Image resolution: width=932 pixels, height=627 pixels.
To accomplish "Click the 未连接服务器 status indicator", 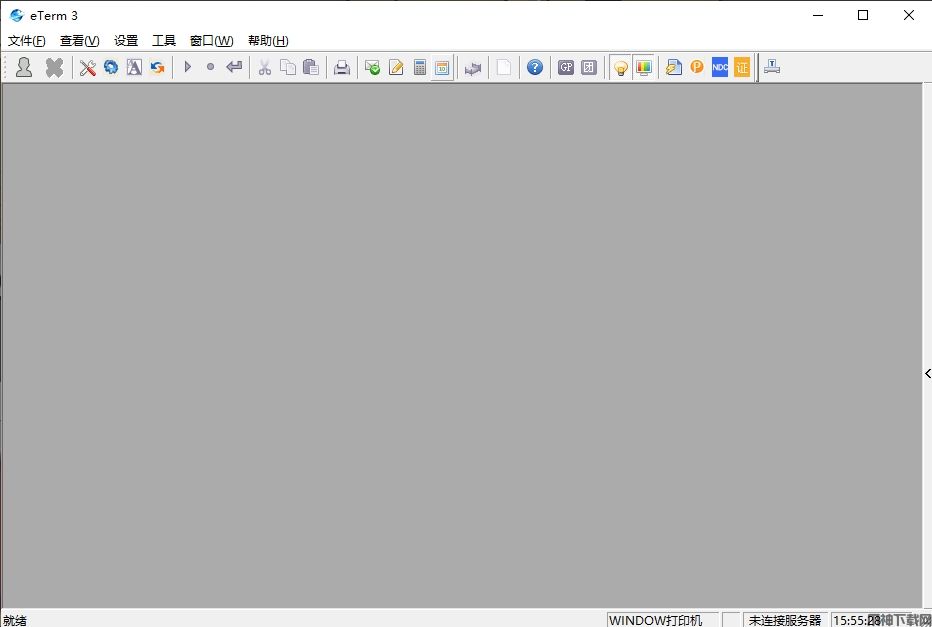I will point(785,620).
